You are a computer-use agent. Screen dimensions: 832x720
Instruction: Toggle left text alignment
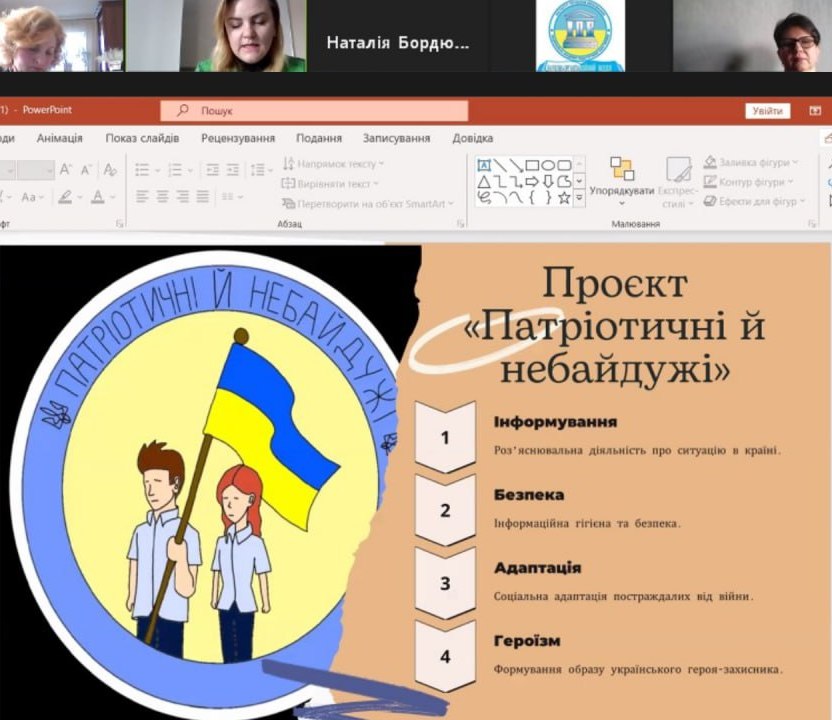tap(143, 198)
